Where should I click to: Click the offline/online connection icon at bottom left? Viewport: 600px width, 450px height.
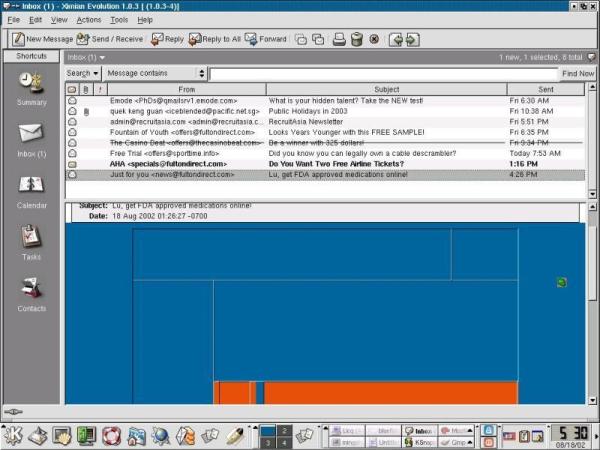13,412
